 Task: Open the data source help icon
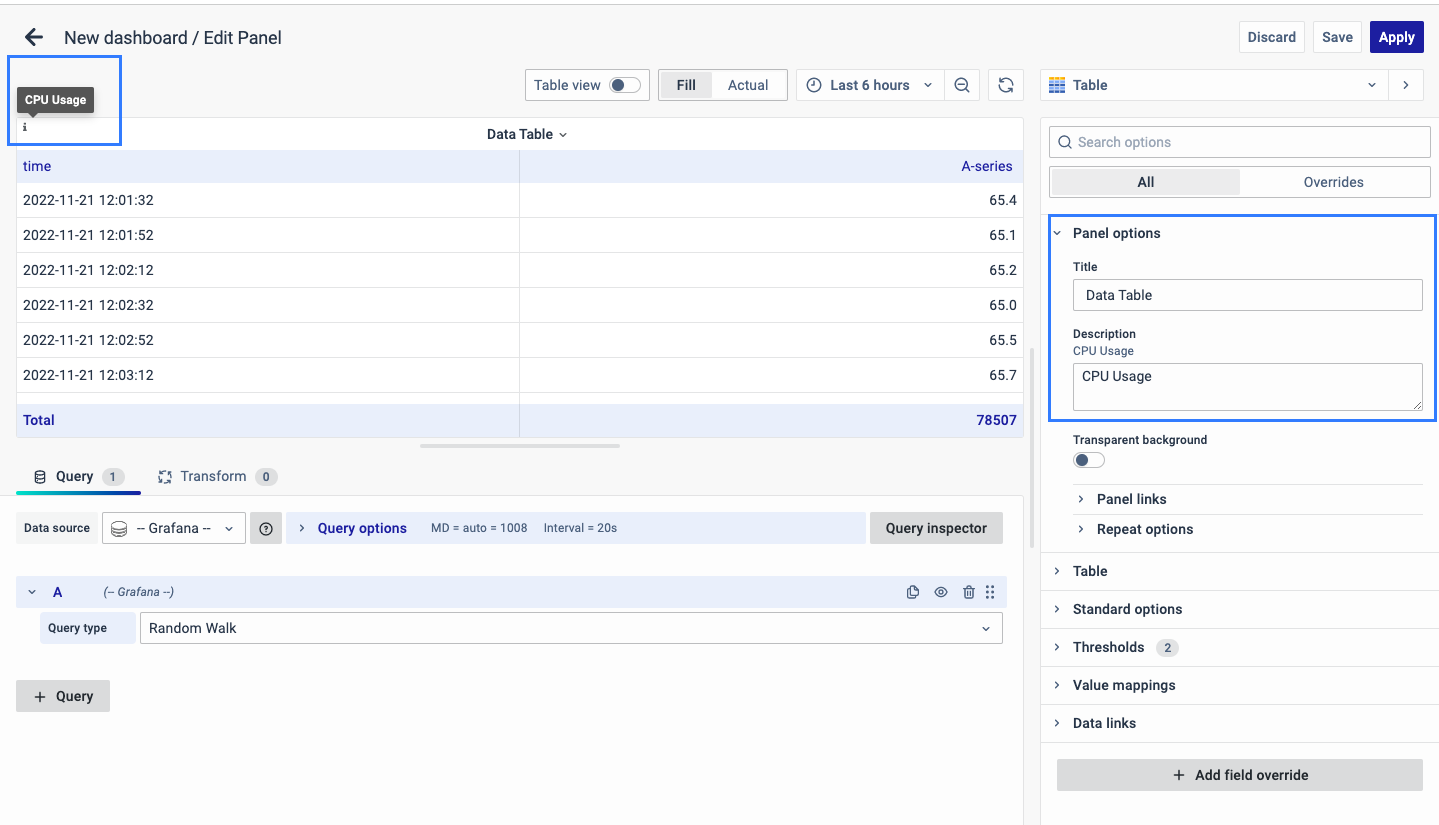point(266,528)
